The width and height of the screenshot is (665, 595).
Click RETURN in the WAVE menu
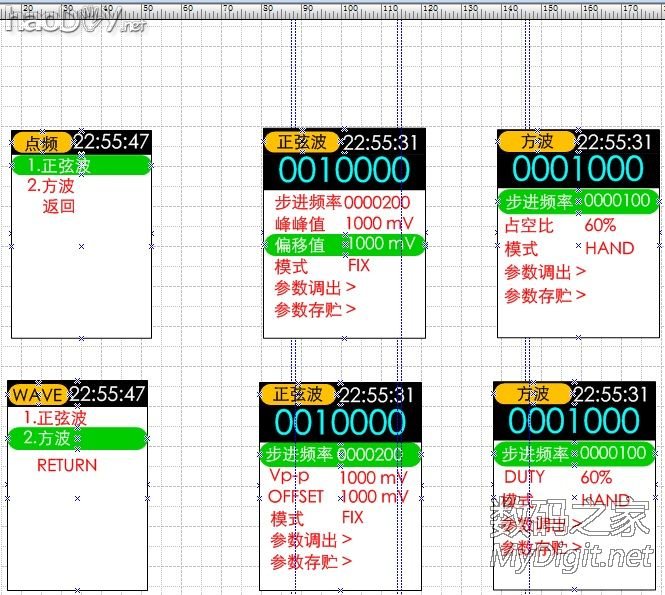(x=67, y=465)
